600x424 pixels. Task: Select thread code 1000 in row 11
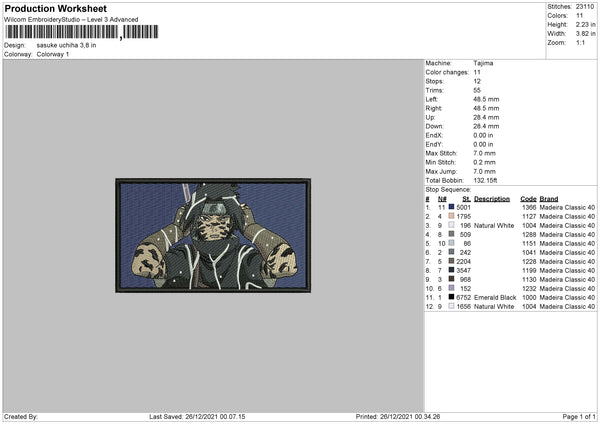(x=529, y=297)
